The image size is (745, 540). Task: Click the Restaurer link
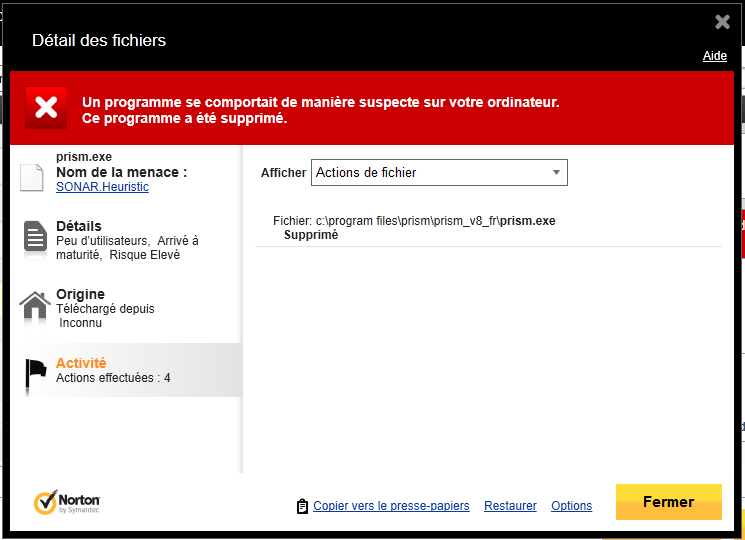click(510, 506)
